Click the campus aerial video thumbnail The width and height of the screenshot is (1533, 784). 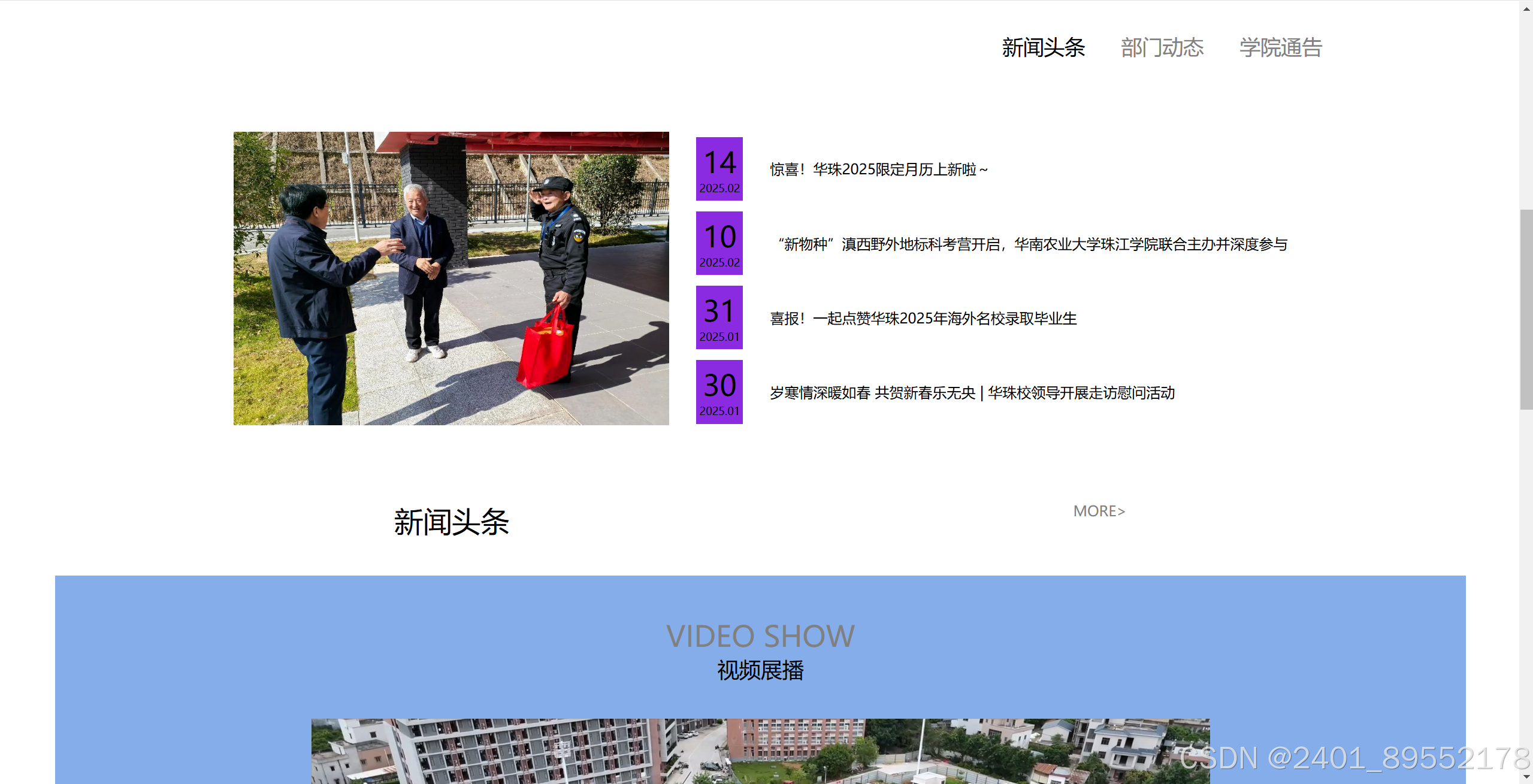point(760,751)
